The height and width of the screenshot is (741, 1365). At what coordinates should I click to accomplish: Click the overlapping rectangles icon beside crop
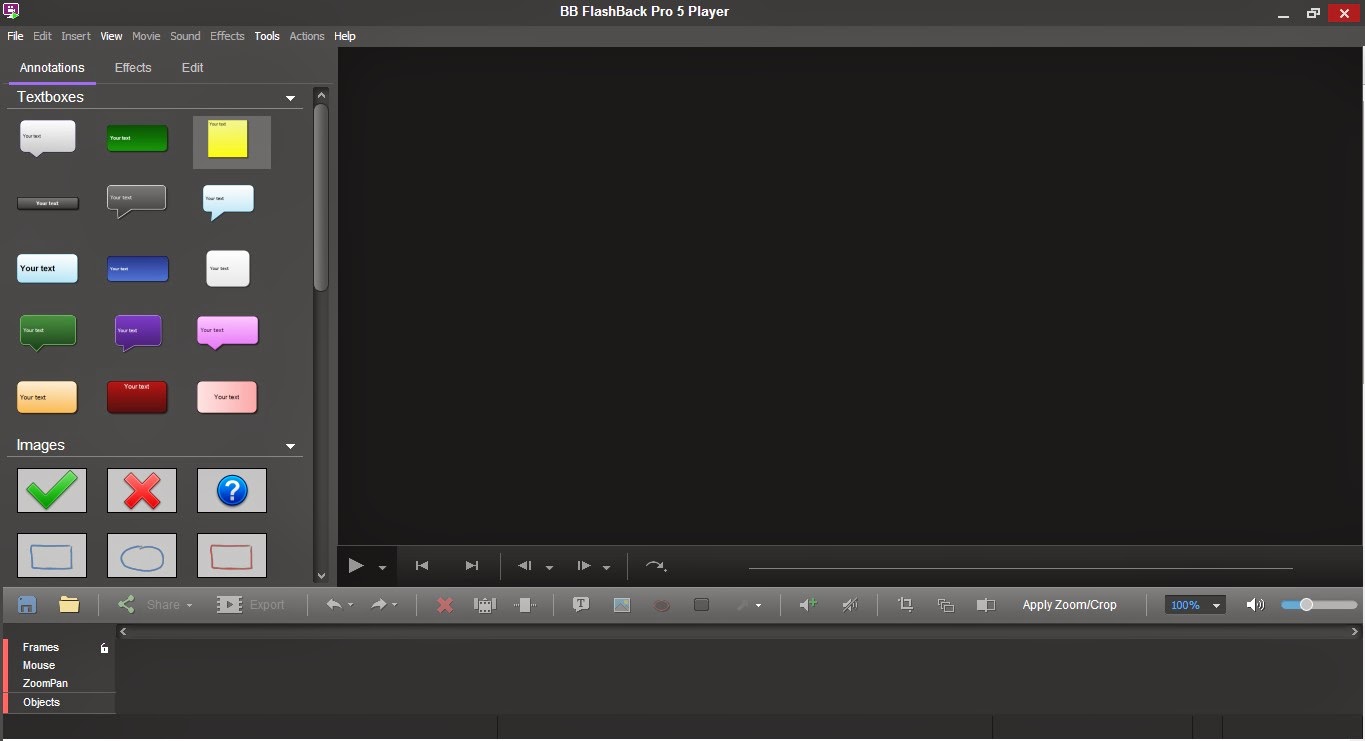tap(946, 605)
